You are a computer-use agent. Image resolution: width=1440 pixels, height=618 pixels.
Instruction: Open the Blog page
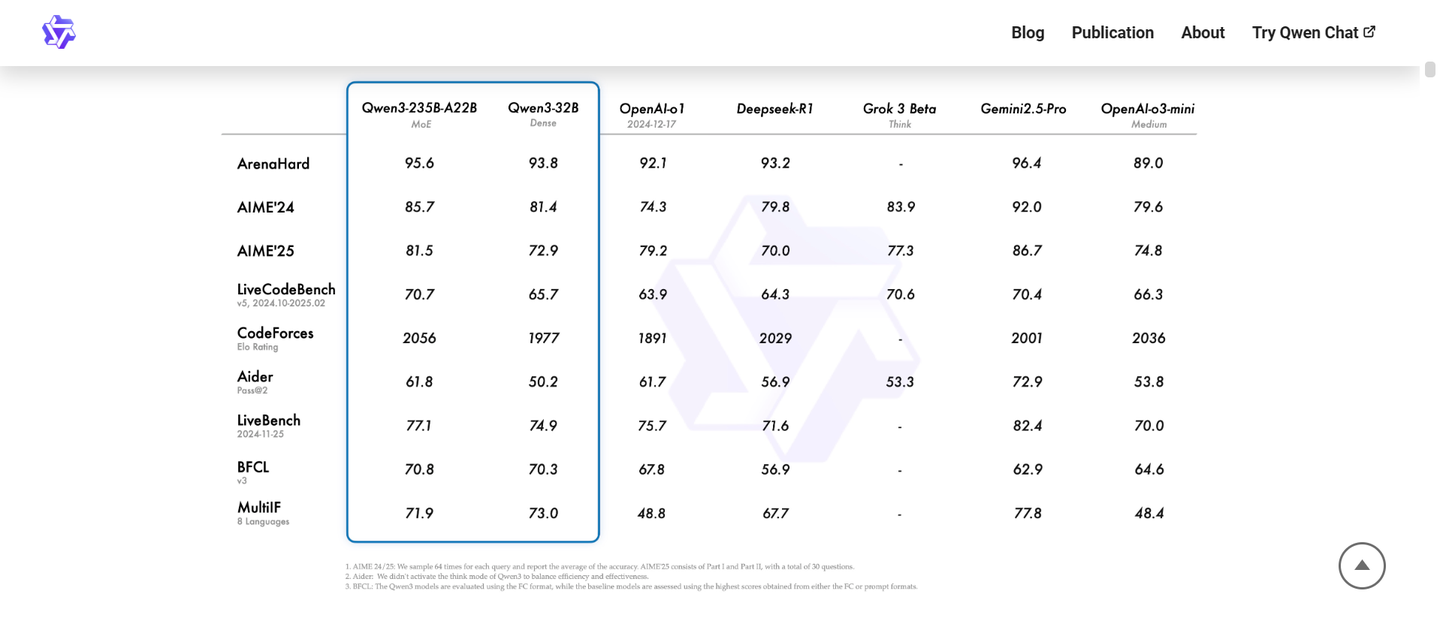[1027, 33]
